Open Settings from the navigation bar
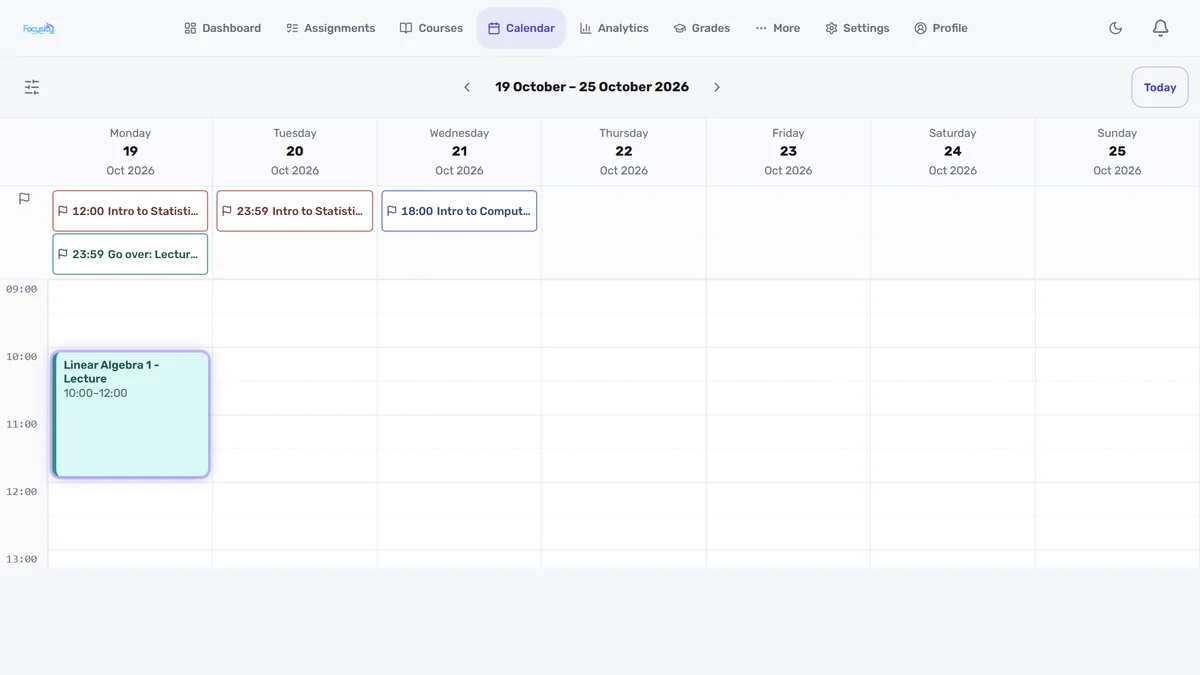 (857, 28)
